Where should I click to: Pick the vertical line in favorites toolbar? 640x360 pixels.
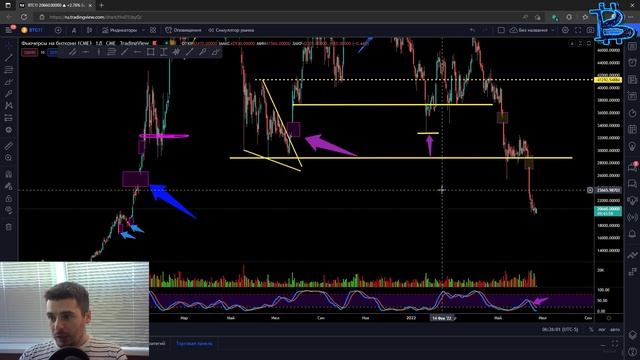pos(99,52)
